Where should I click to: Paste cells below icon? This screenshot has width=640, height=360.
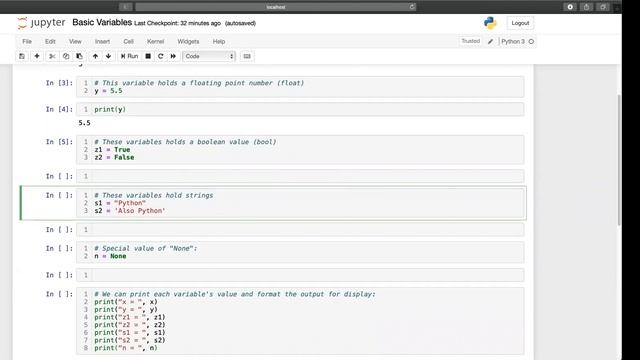80,56
